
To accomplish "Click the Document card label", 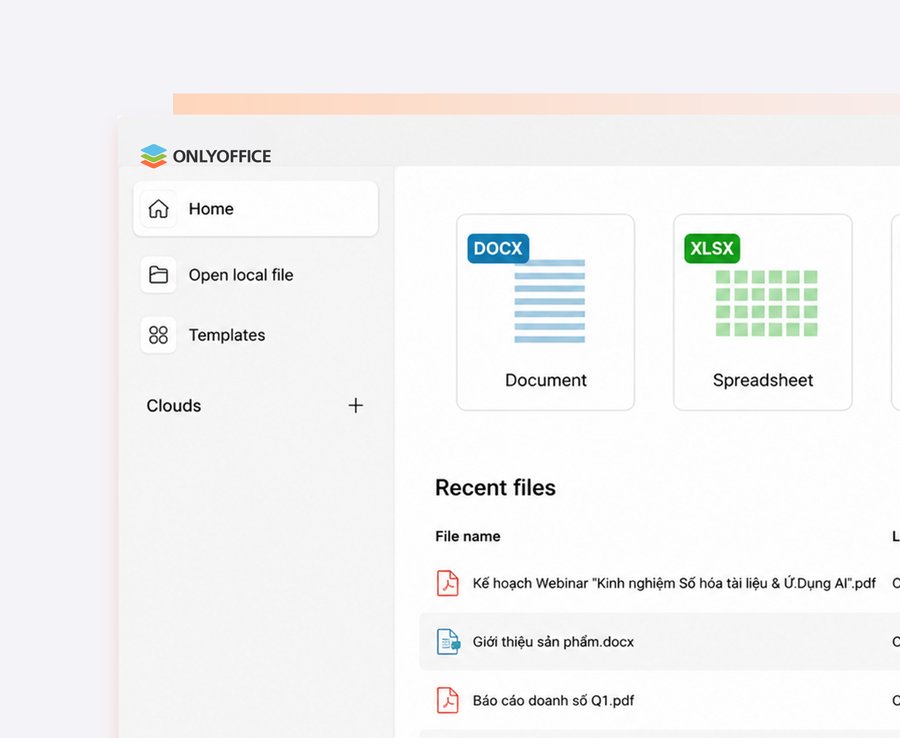I will [546, 380].
